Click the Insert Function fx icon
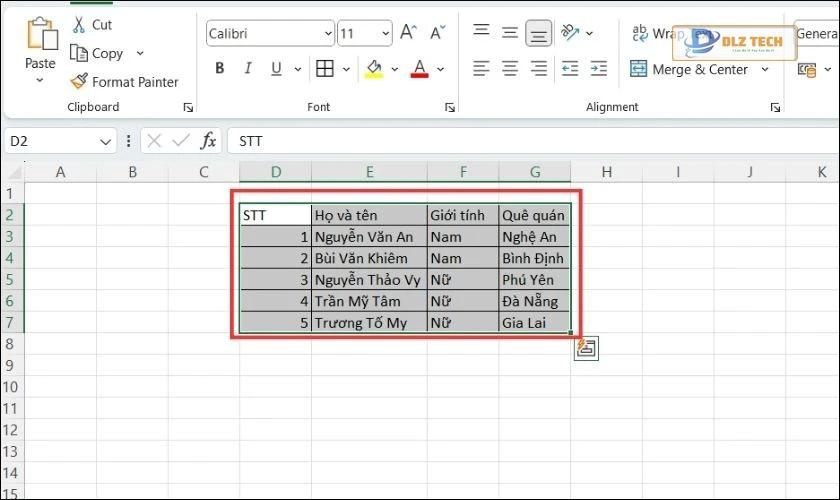 (x=208, y=141)
